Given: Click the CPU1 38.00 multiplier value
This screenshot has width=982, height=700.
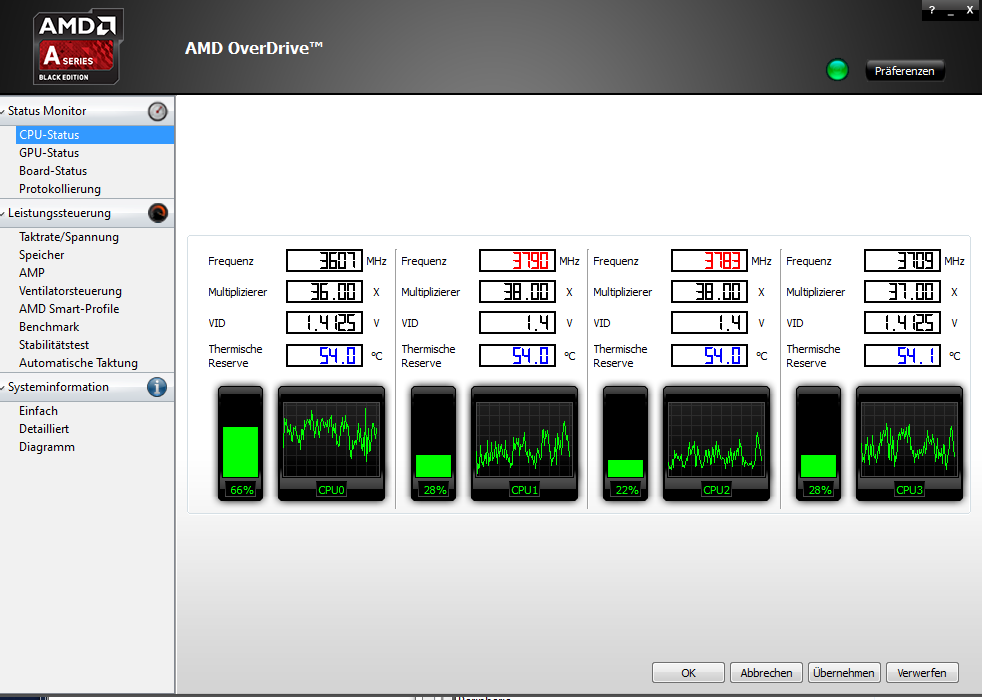Looking at the screenshot, I should click(x=517, y=292).
